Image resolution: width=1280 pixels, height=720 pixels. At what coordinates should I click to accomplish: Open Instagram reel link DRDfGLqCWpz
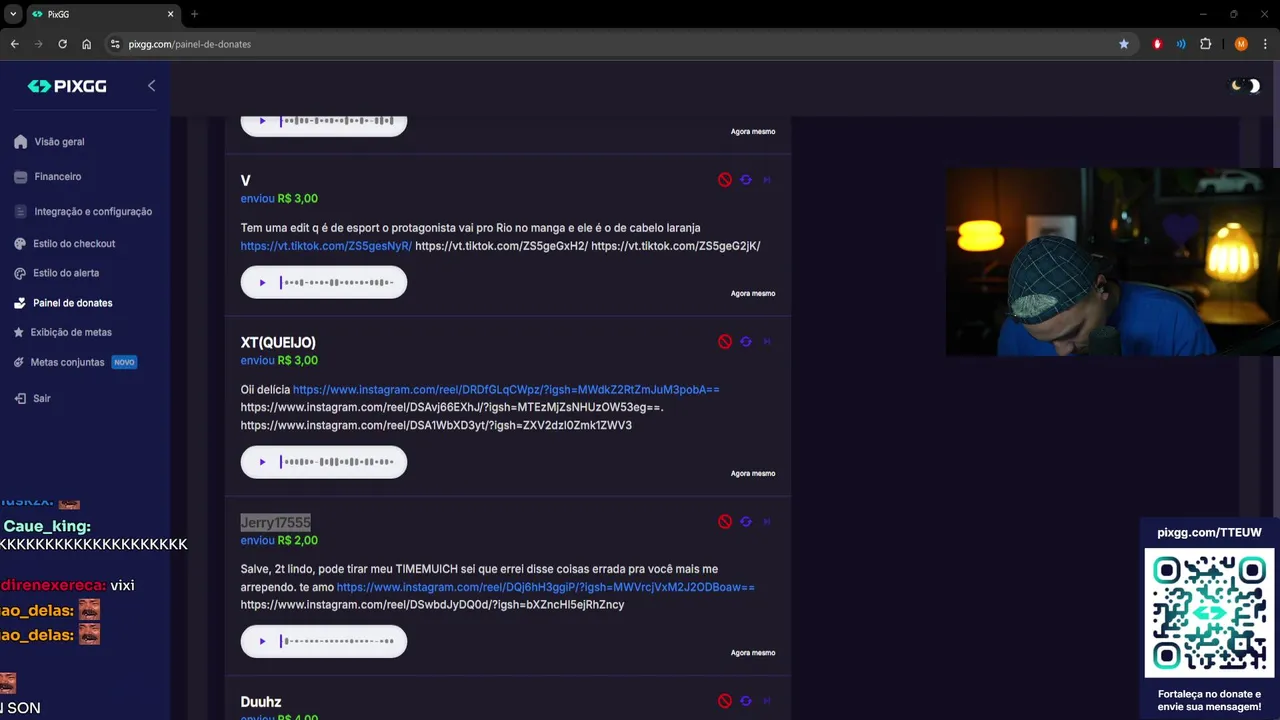[506, 389]
